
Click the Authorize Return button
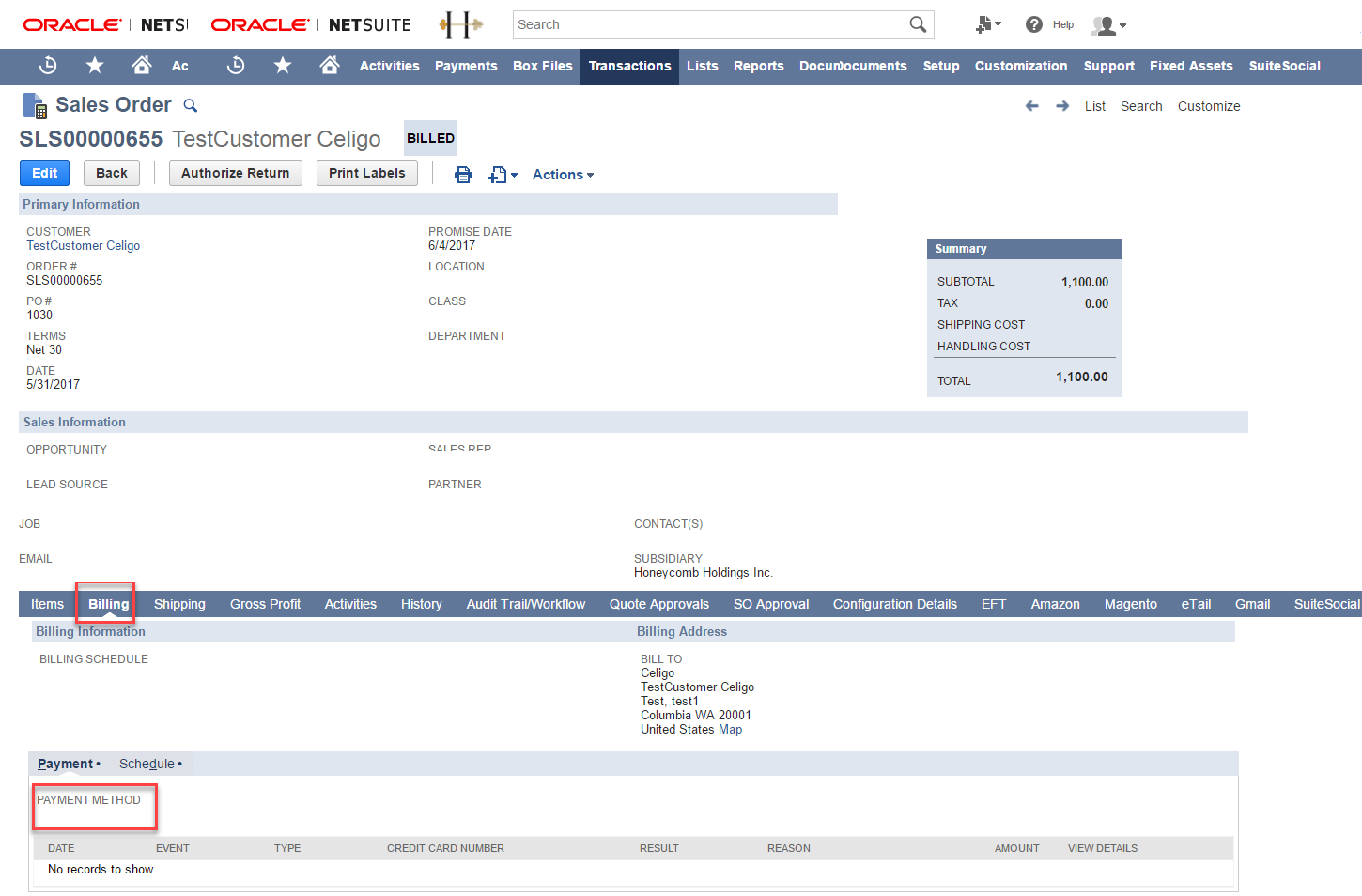click(236, 173)
